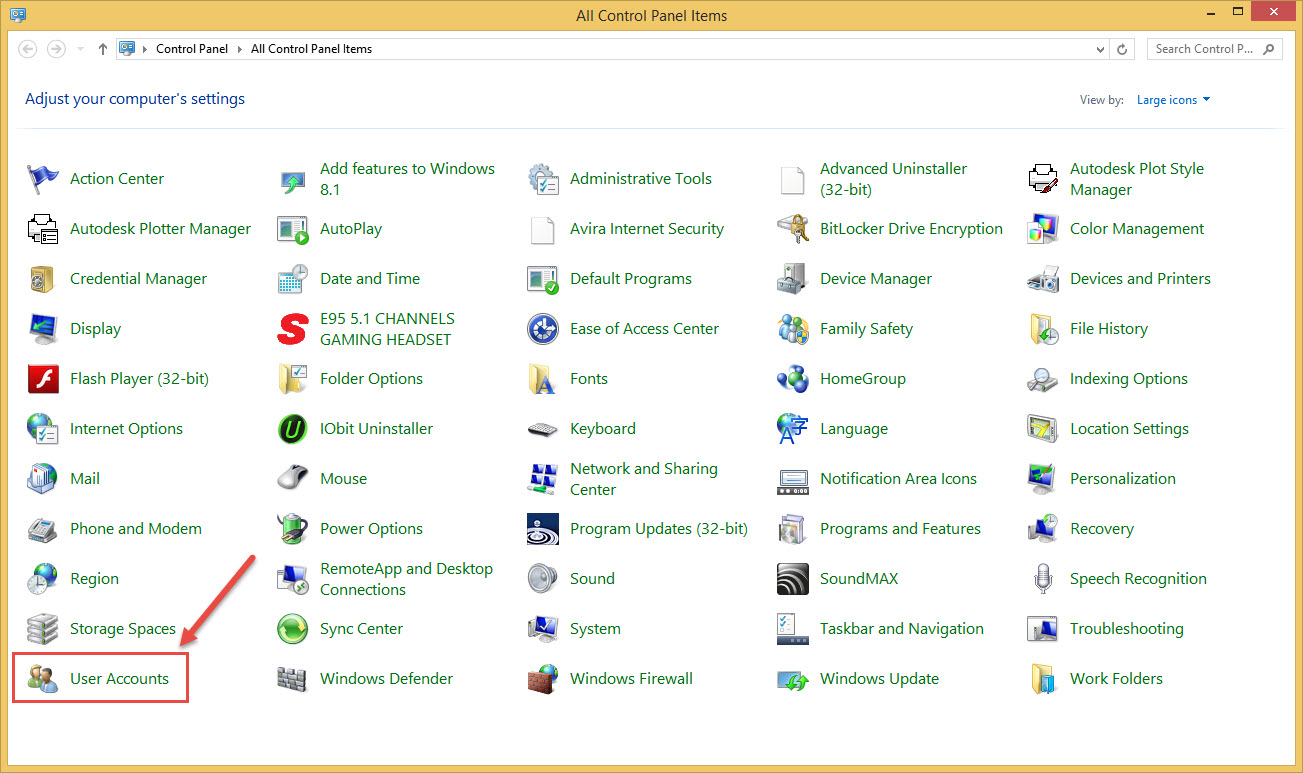Image resolution: width=1303 pixels, height=773 pixels.
Task: Open 'Add features to Windows 8.1' link
Action: click(x=407, y=179)
